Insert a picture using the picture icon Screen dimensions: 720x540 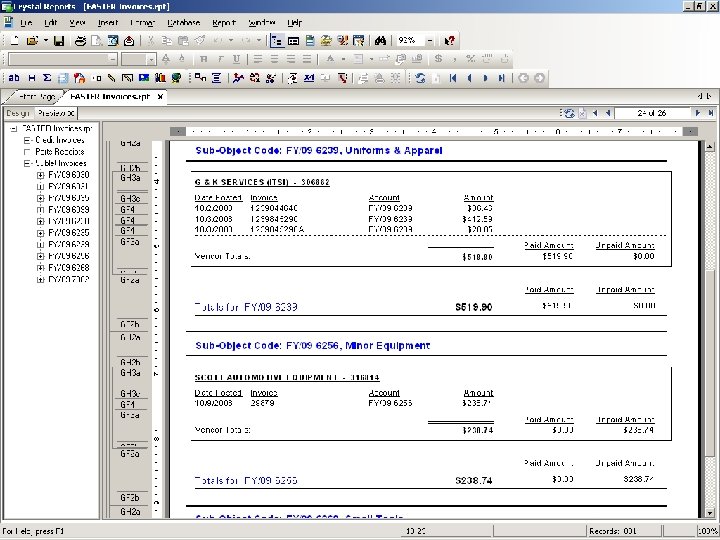click(144, 78)
